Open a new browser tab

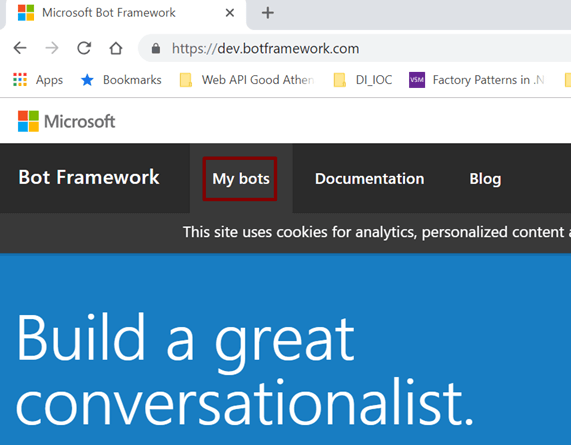pos(268,13)
